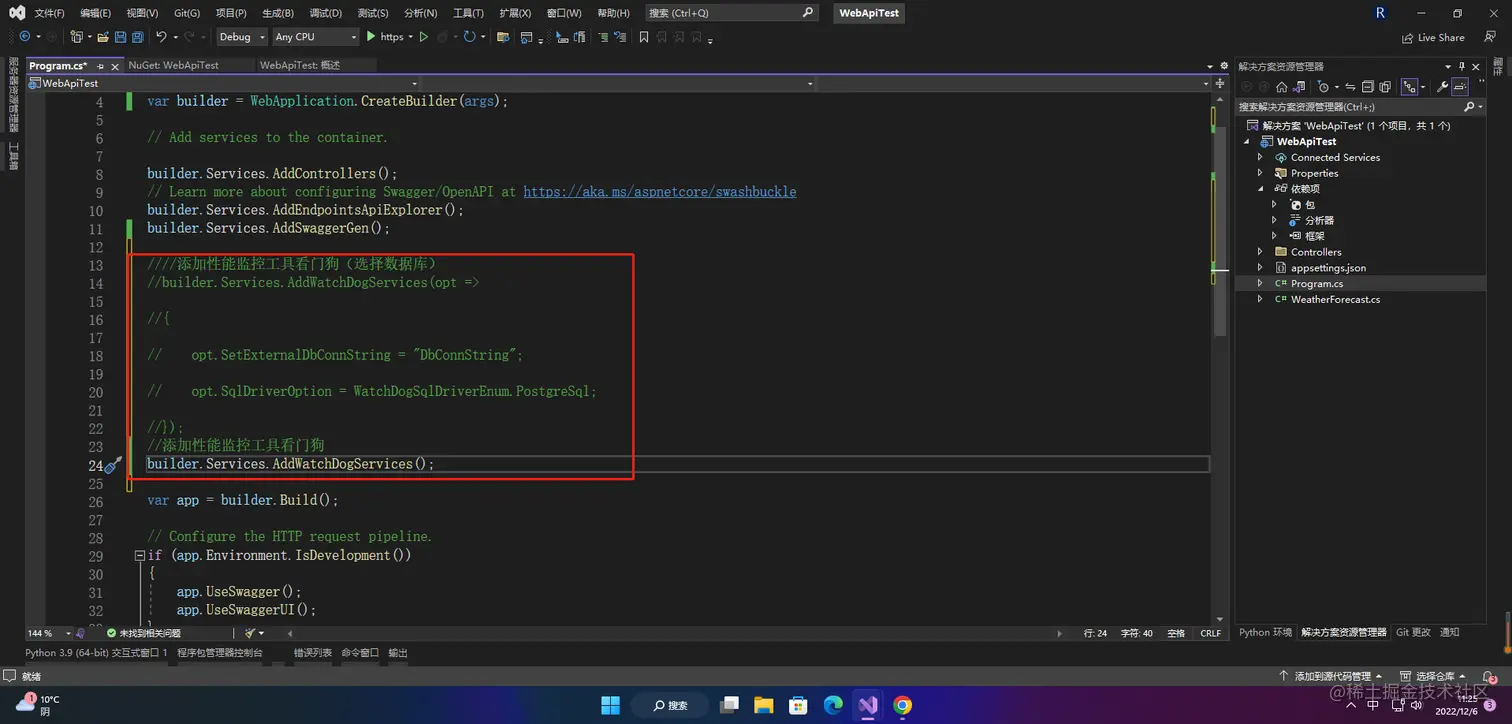The image size is (1512, 724).
Task: Open Google Chrome from the taskbar
Action: point(902,705)
